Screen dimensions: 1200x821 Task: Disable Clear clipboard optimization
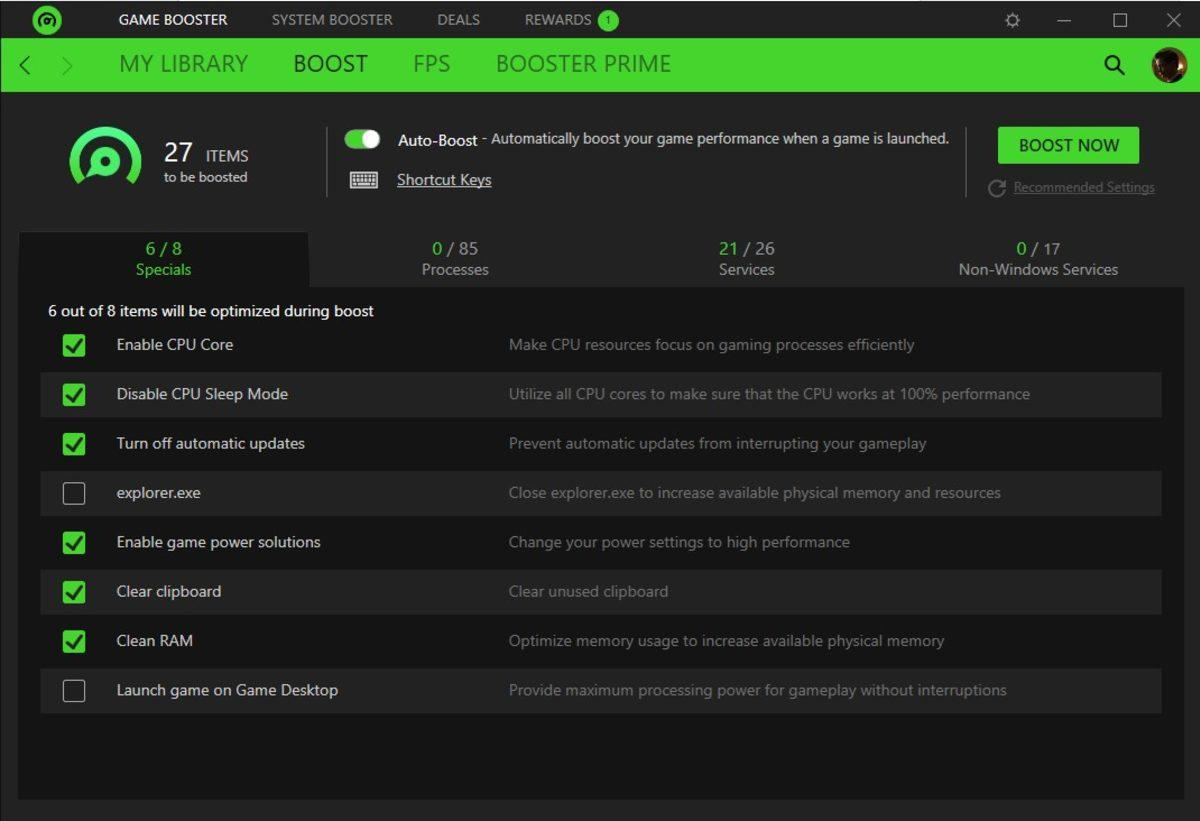point(74,592)
